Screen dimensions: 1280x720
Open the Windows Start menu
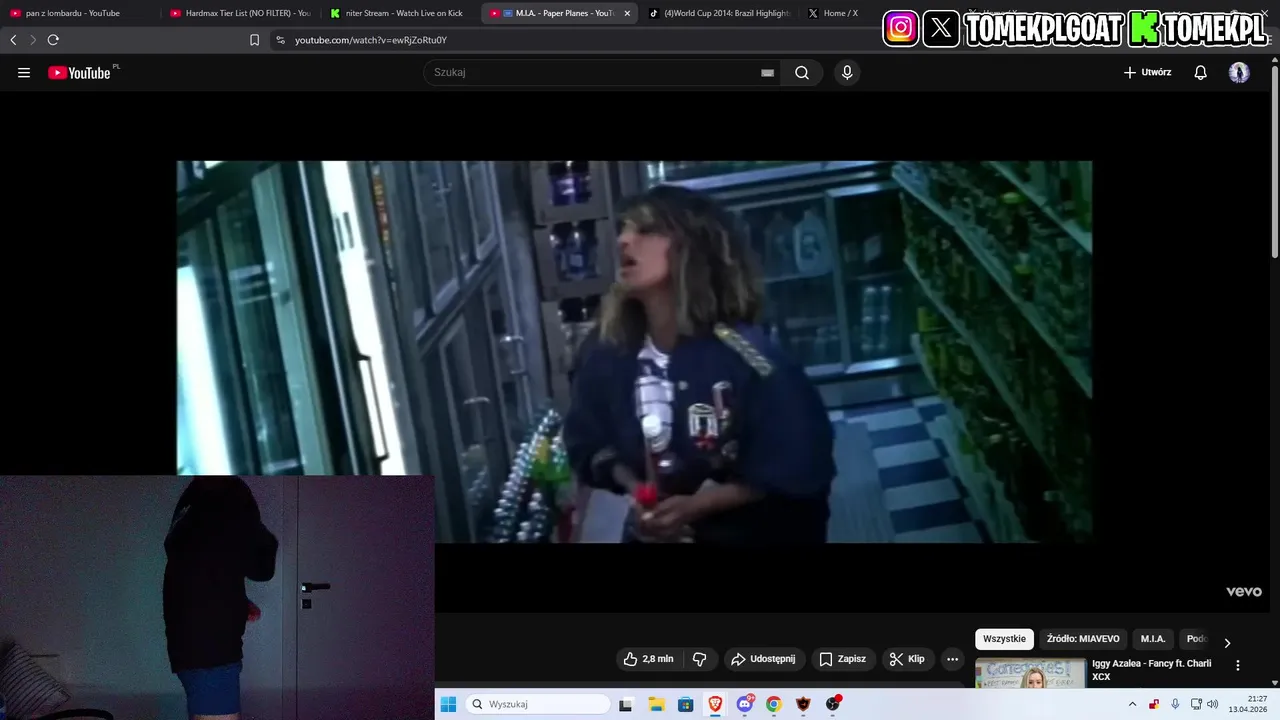(448, 704)
